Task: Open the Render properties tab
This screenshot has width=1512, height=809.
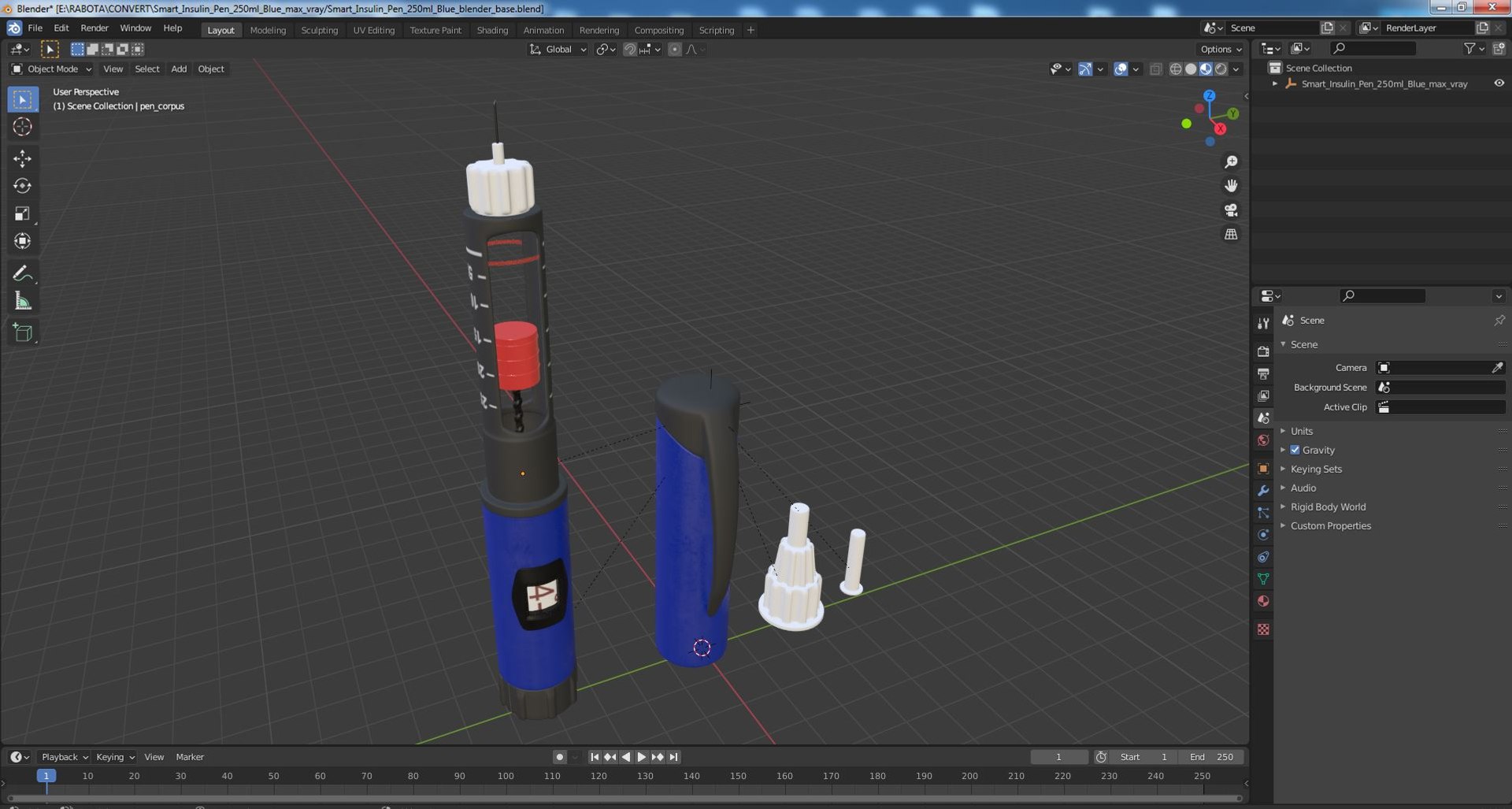Action: [x=1263, y=351]
